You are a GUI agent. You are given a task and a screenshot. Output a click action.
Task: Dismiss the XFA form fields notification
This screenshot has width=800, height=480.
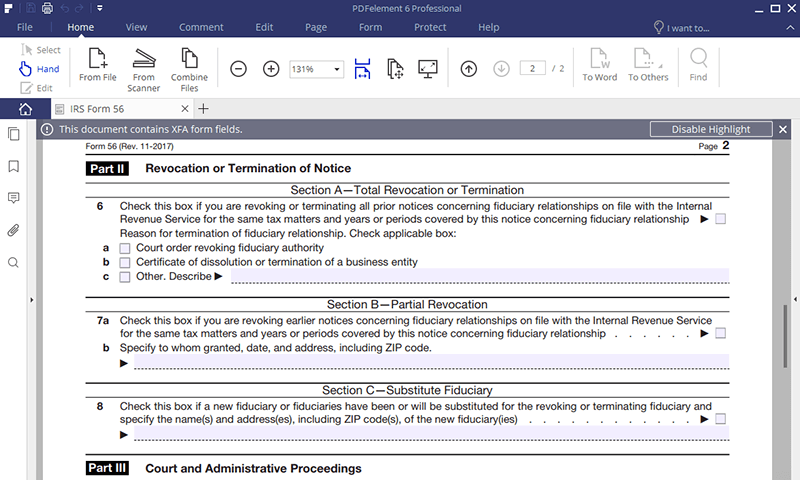tap(783, 130)
